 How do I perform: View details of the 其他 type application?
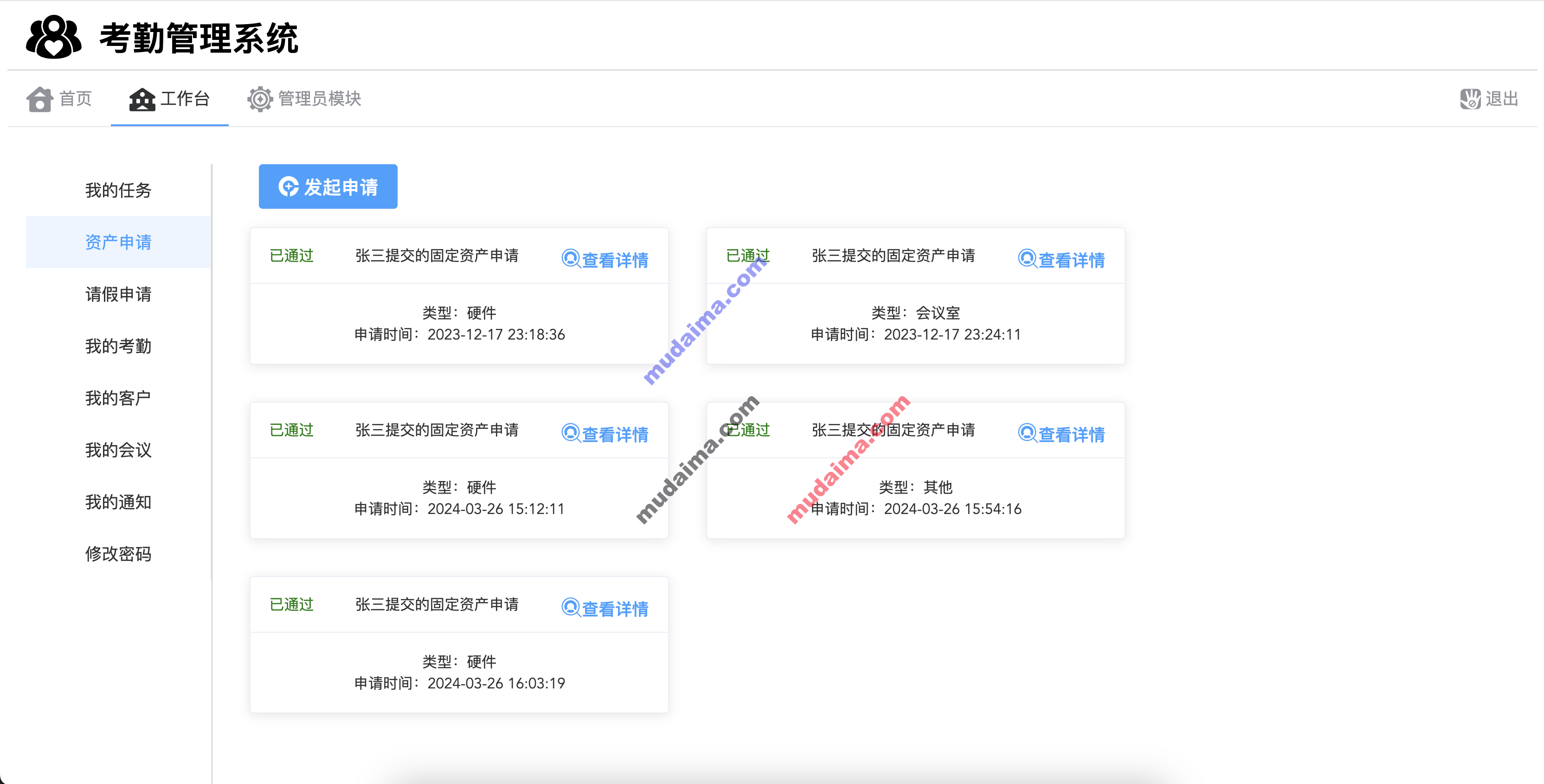[1061, 434]
